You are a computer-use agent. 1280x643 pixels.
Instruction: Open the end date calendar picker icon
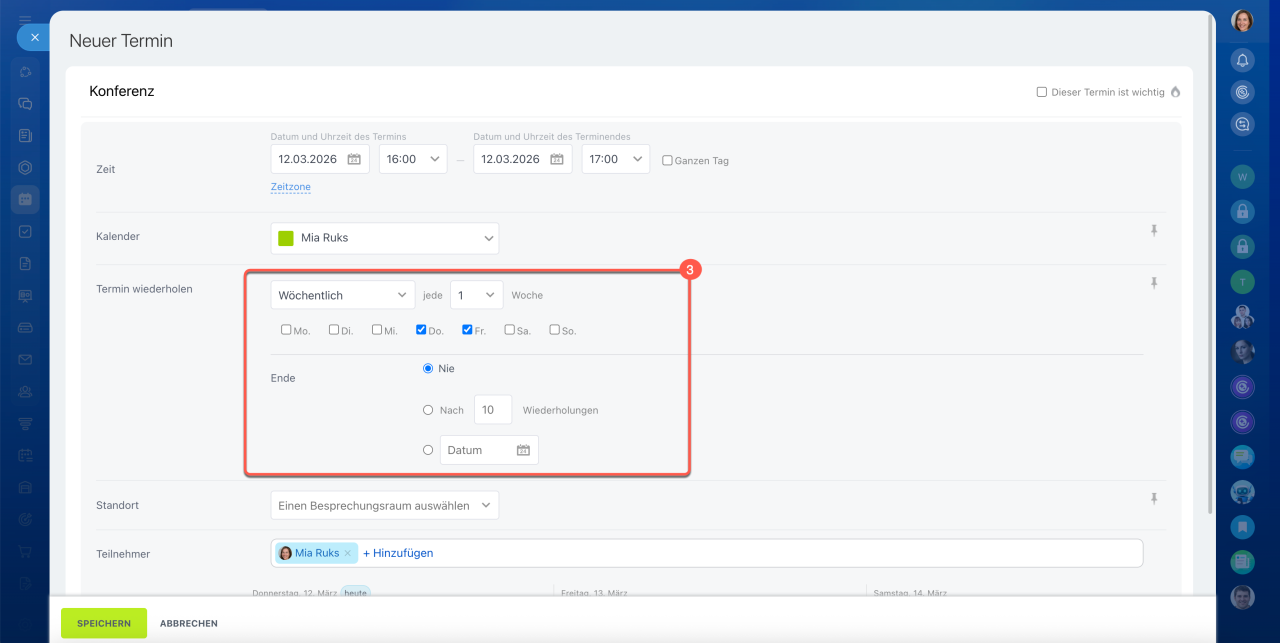tap(556, 159)
